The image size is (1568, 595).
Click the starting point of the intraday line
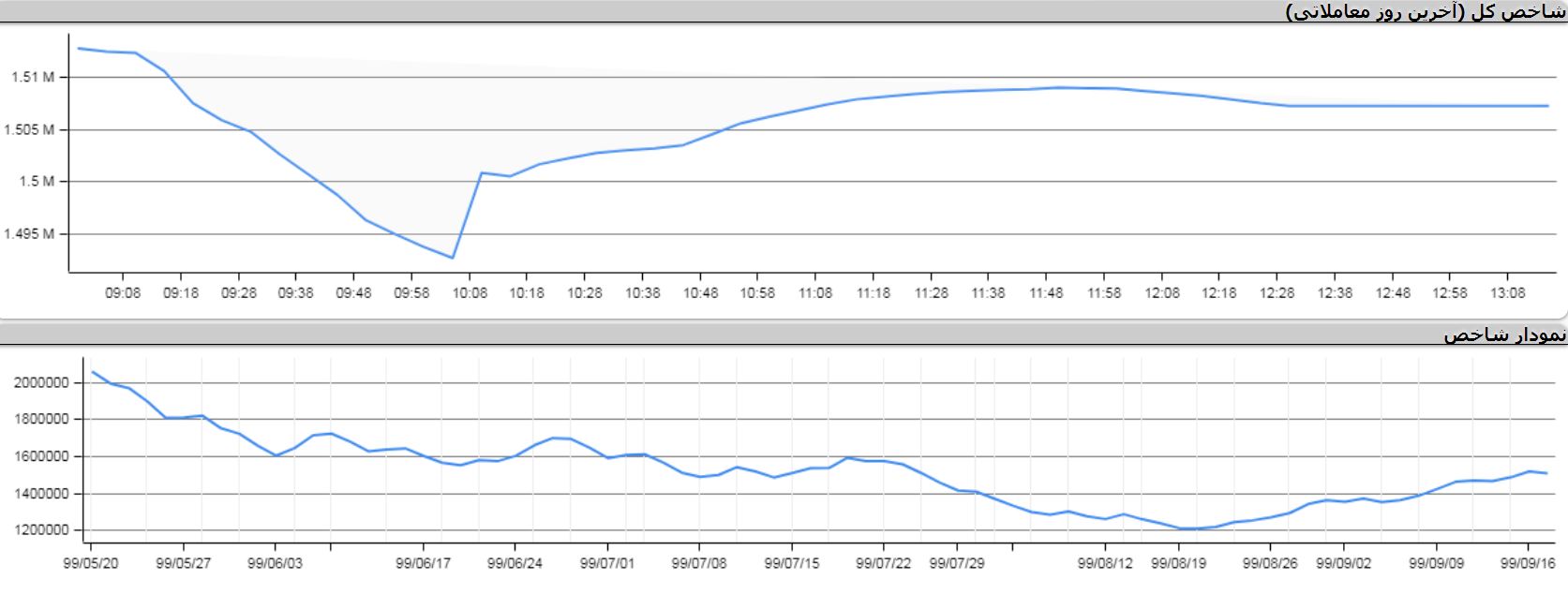coord(79,48)
